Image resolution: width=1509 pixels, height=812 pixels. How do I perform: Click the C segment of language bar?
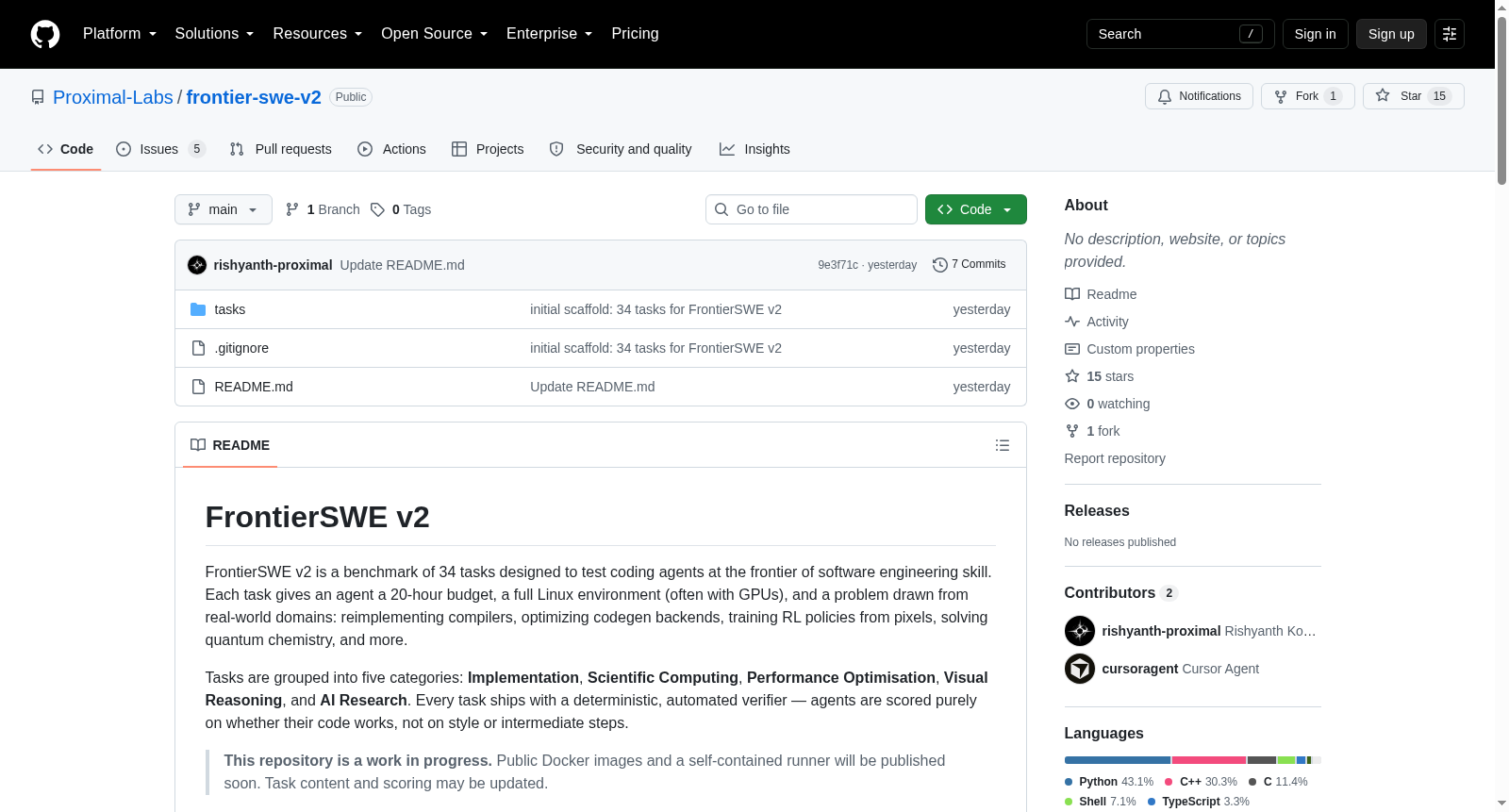[1262, 760]
